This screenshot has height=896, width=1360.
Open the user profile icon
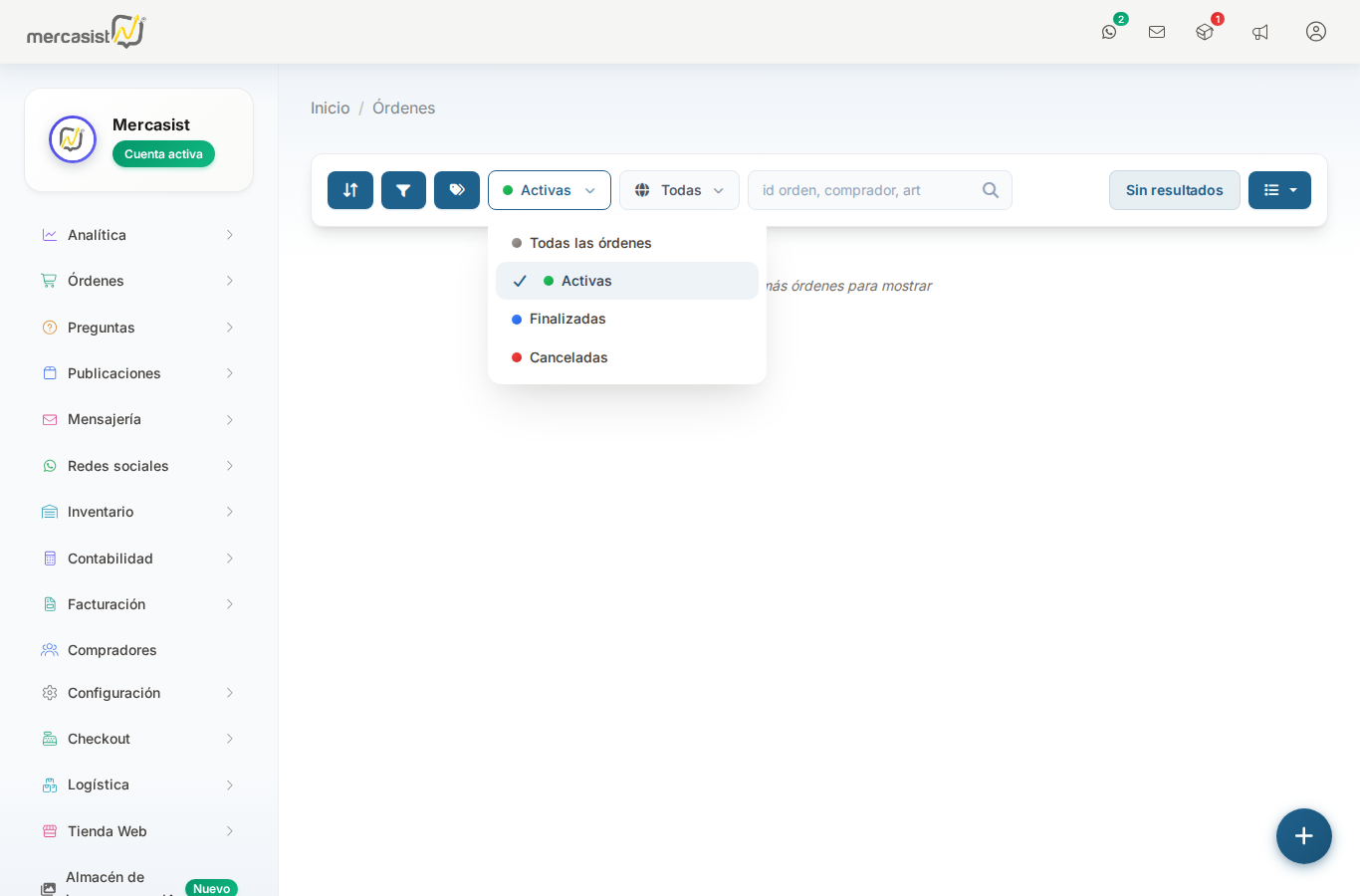pyautogui.click(x=1316, y=32)
